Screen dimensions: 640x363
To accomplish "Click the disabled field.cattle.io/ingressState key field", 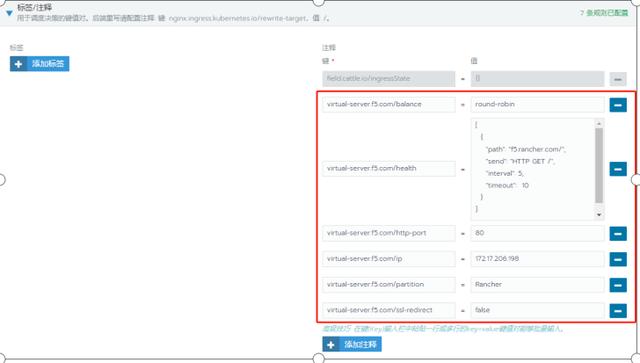I will click(x=389, y=79).
